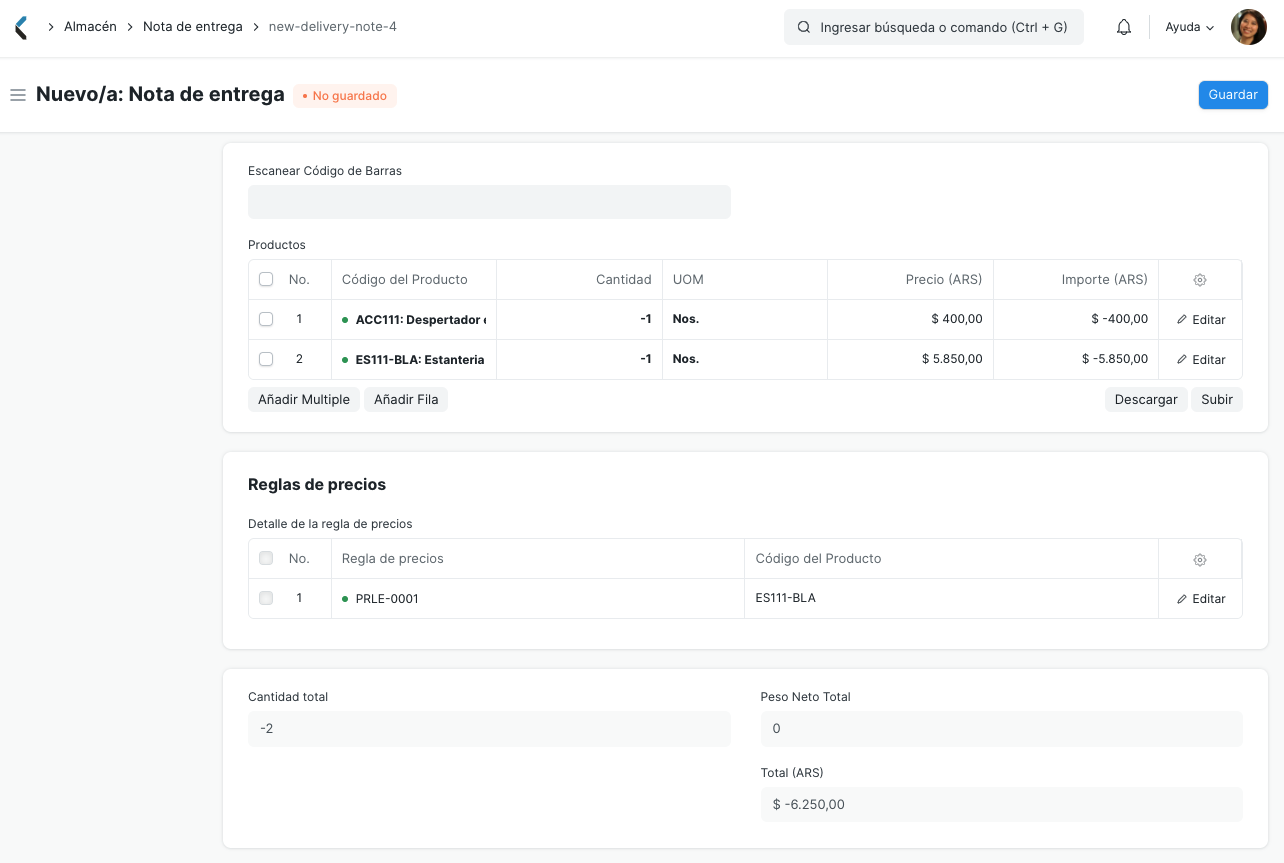Click Añadir Fila button
Screen dimensions: 1284x863
point(406,399)
